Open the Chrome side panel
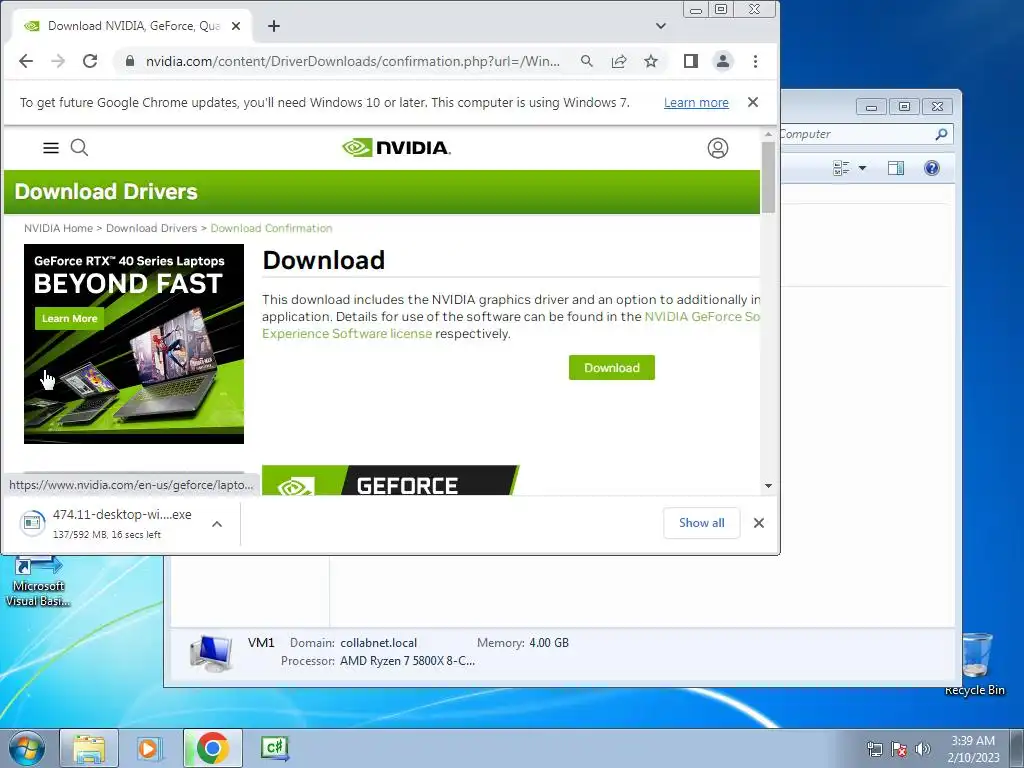Screen dimensions: 1024x768 click(x=691, y=61)
